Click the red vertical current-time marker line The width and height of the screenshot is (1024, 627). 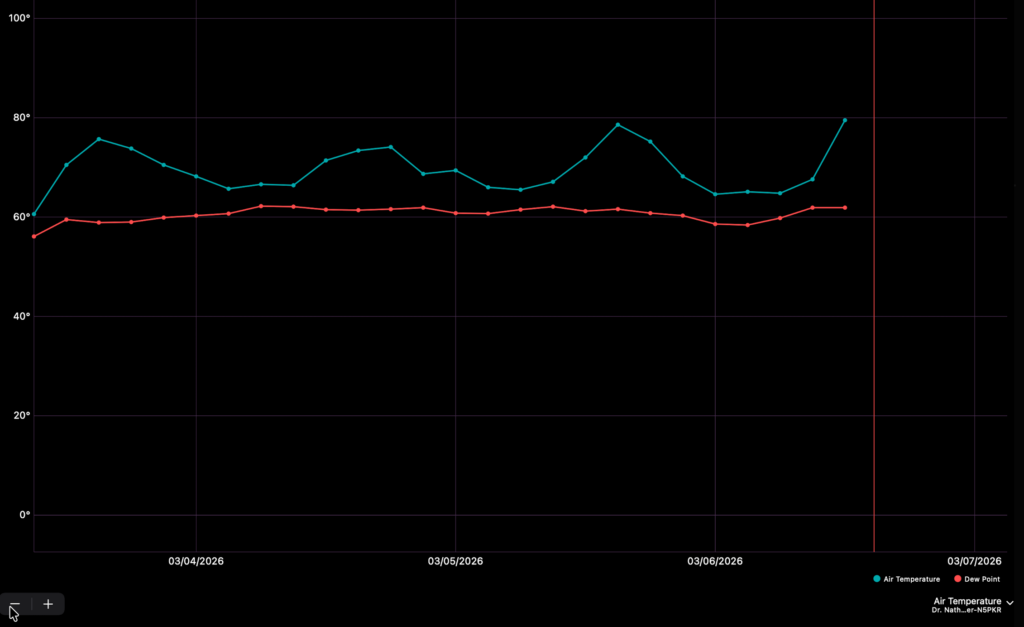click(874, 300)
